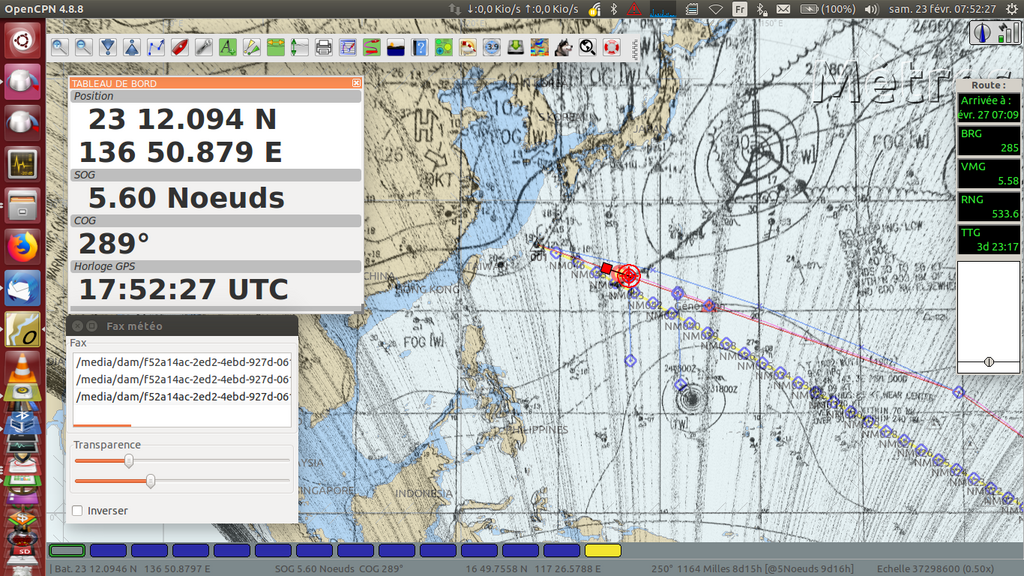
Task: Select the yellow chart bar segment
Action: tap(602, 550)
